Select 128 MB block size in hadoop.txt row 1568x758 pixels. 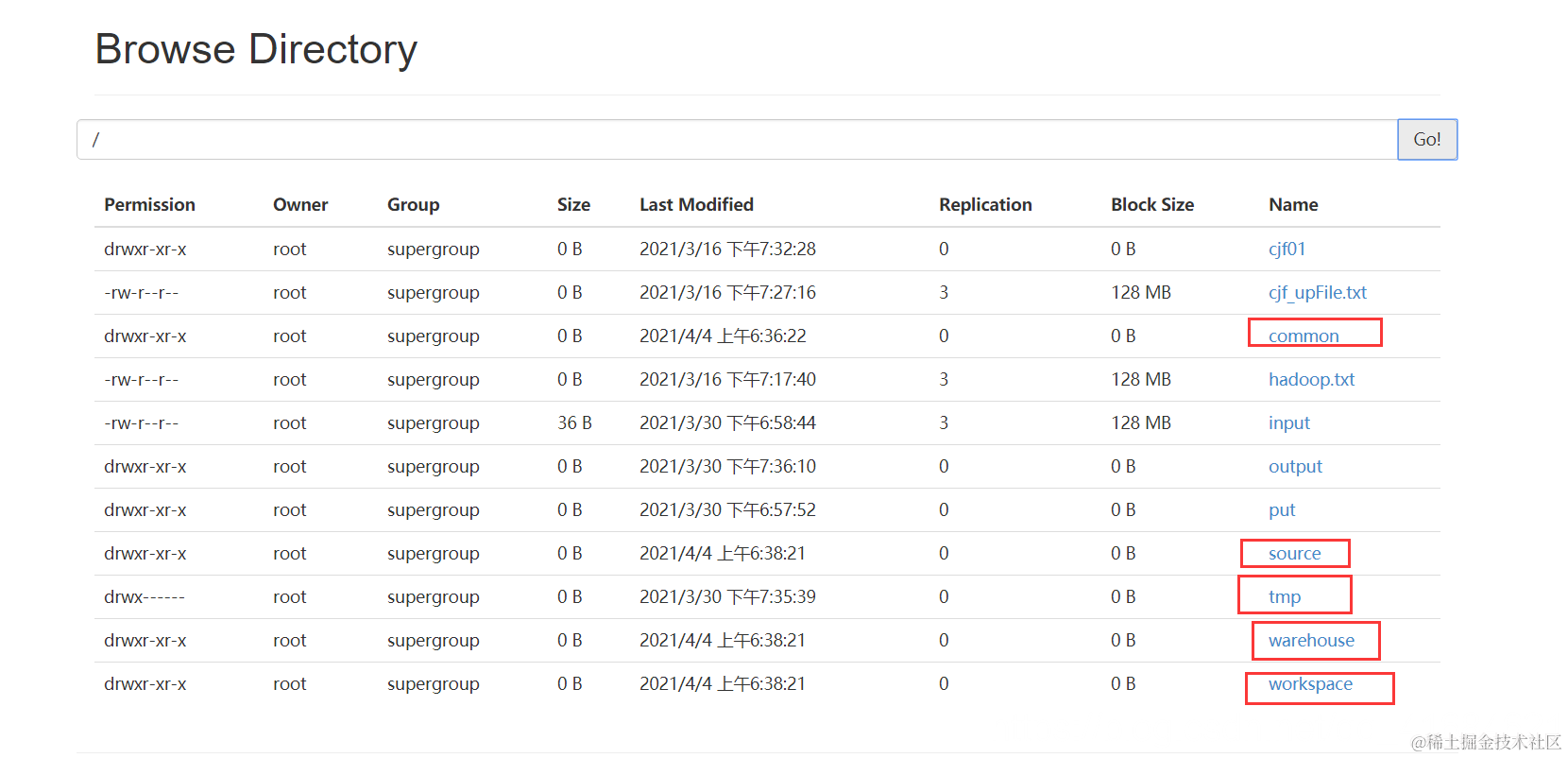(1141, 379)
